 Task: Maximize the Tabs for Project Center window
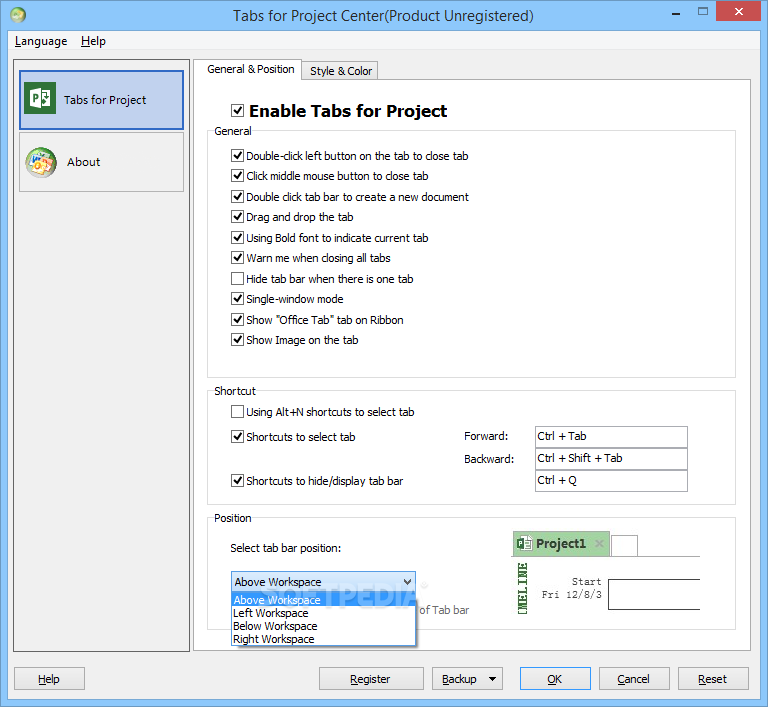(703, 12)
